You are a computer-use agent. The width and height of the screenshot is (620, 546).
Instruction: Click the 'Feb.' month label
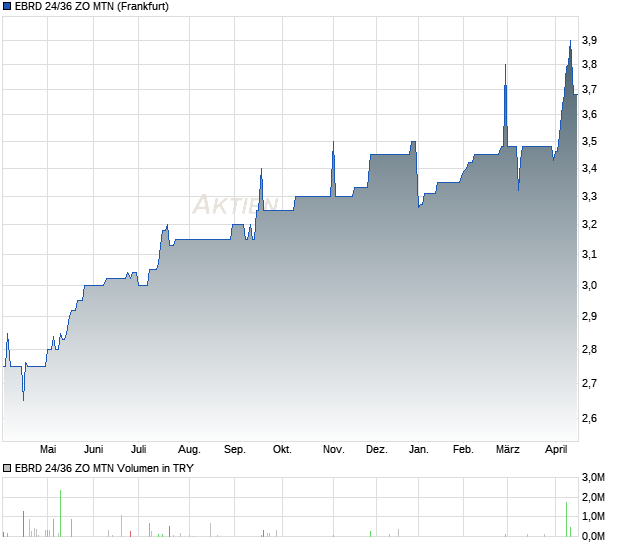click(x=463, y=449)
